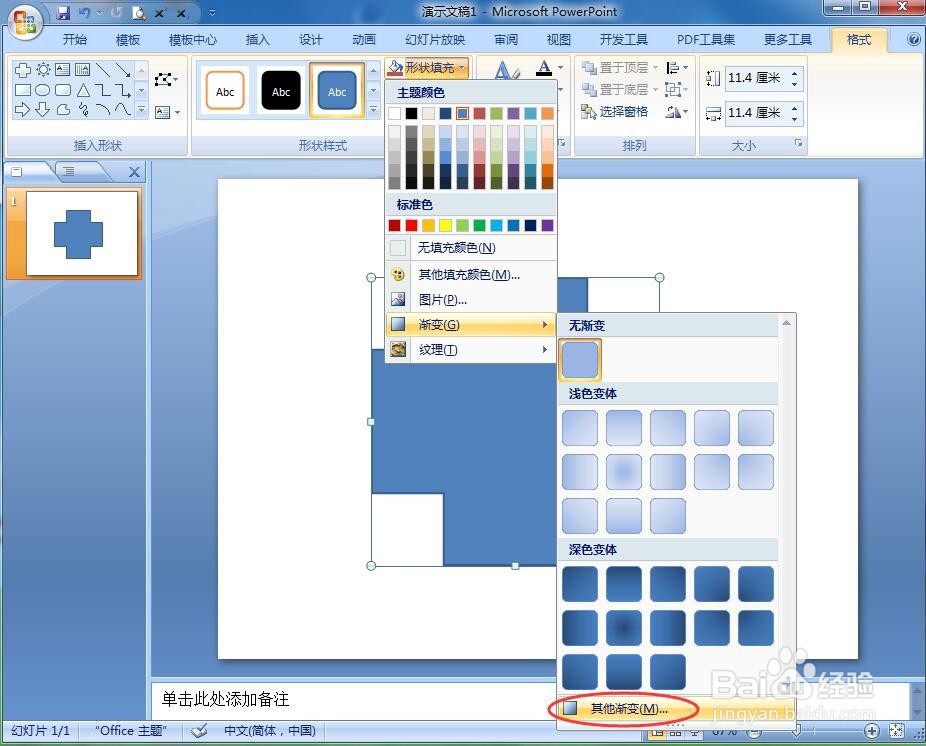
Task: Open the Selection Pane
Action: click(614, 112)
